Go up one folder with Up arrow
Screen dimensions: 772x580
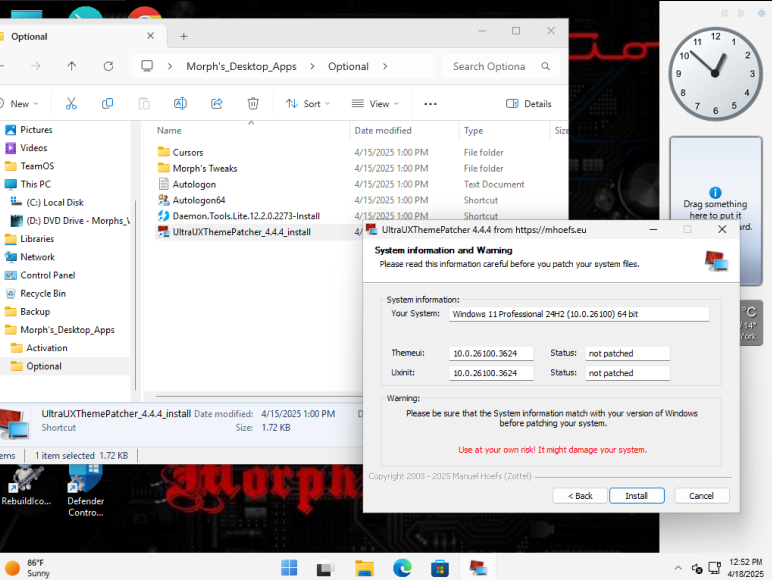tap(72, 66)
